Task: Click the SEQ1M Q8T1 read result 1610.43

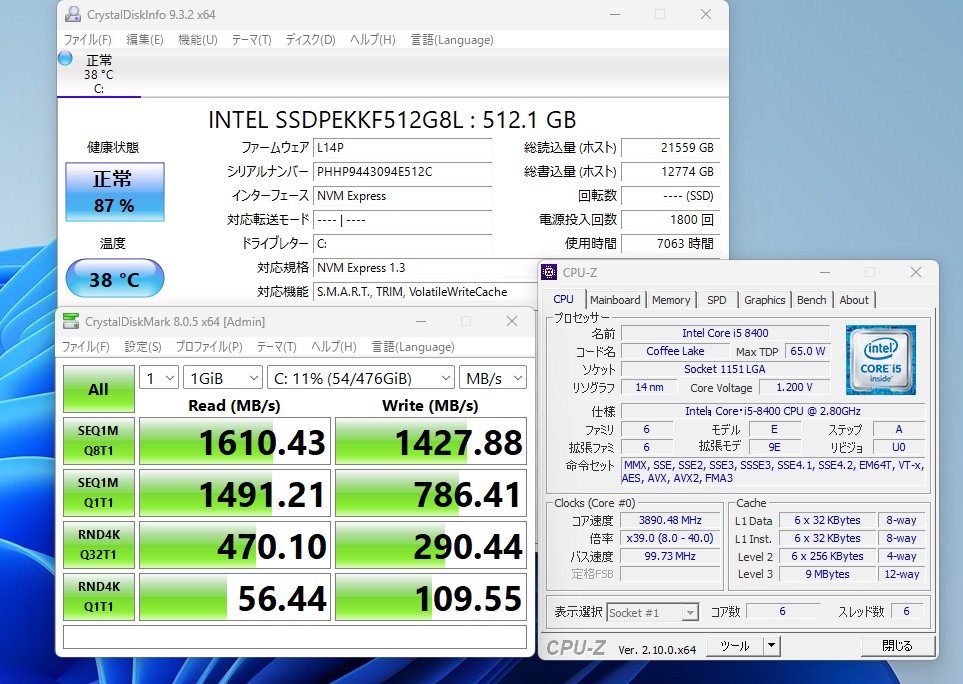Action: (235, 441)
